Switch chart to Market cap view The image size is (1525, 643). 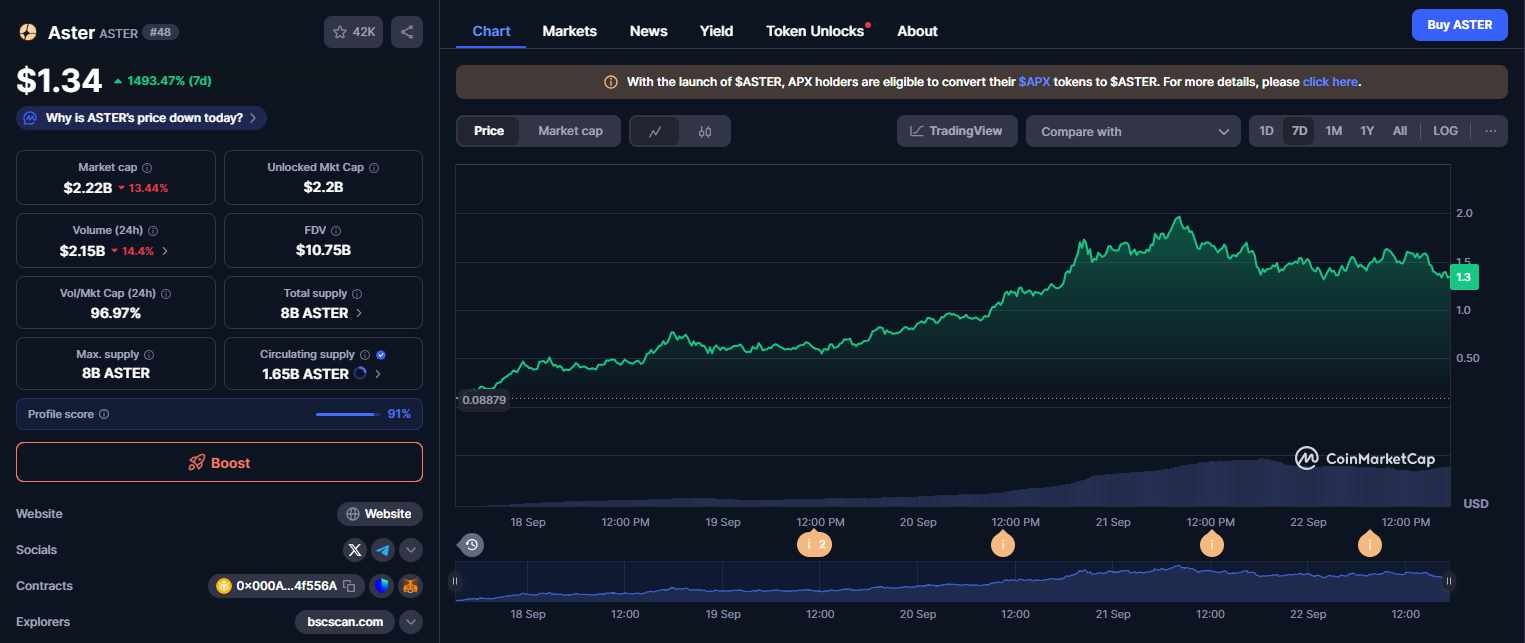pos(570,131)
